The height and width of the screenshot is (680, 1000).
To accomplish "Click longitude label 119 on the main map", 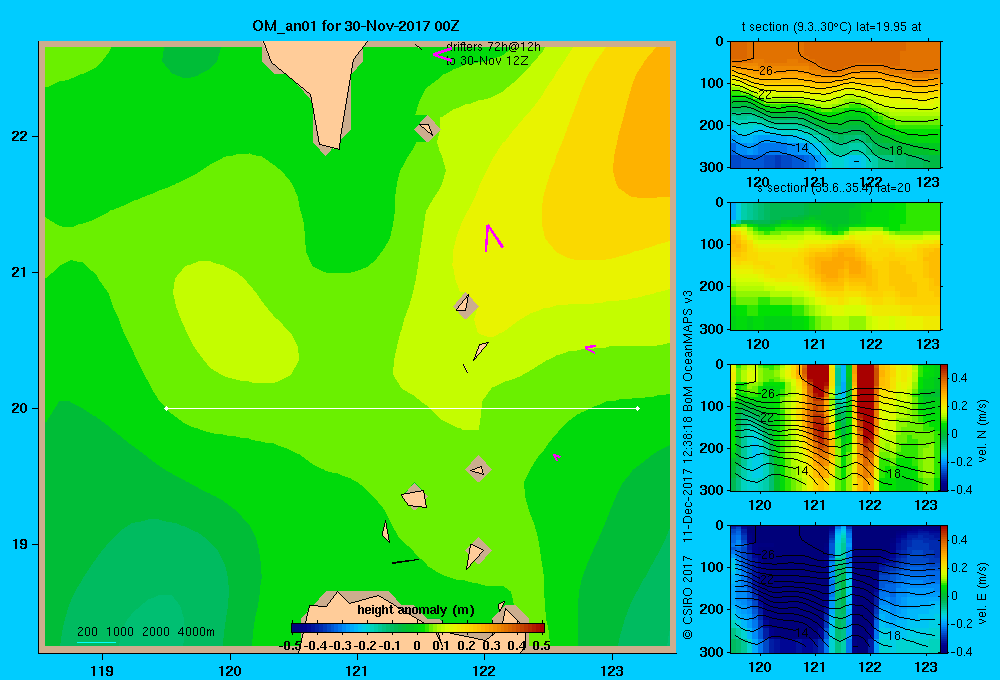I will pyautogui.click(x=102, y=670).
